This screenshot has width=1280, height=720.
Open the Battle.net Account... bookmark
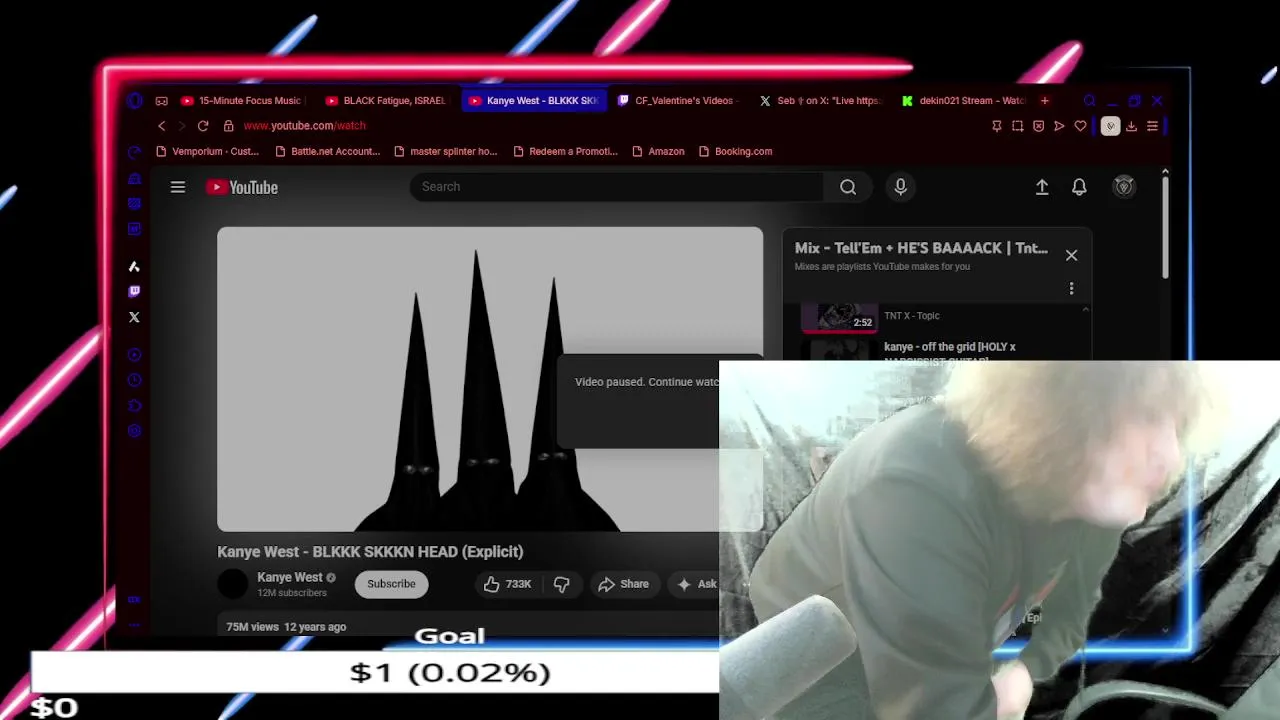tap(328, 152)
